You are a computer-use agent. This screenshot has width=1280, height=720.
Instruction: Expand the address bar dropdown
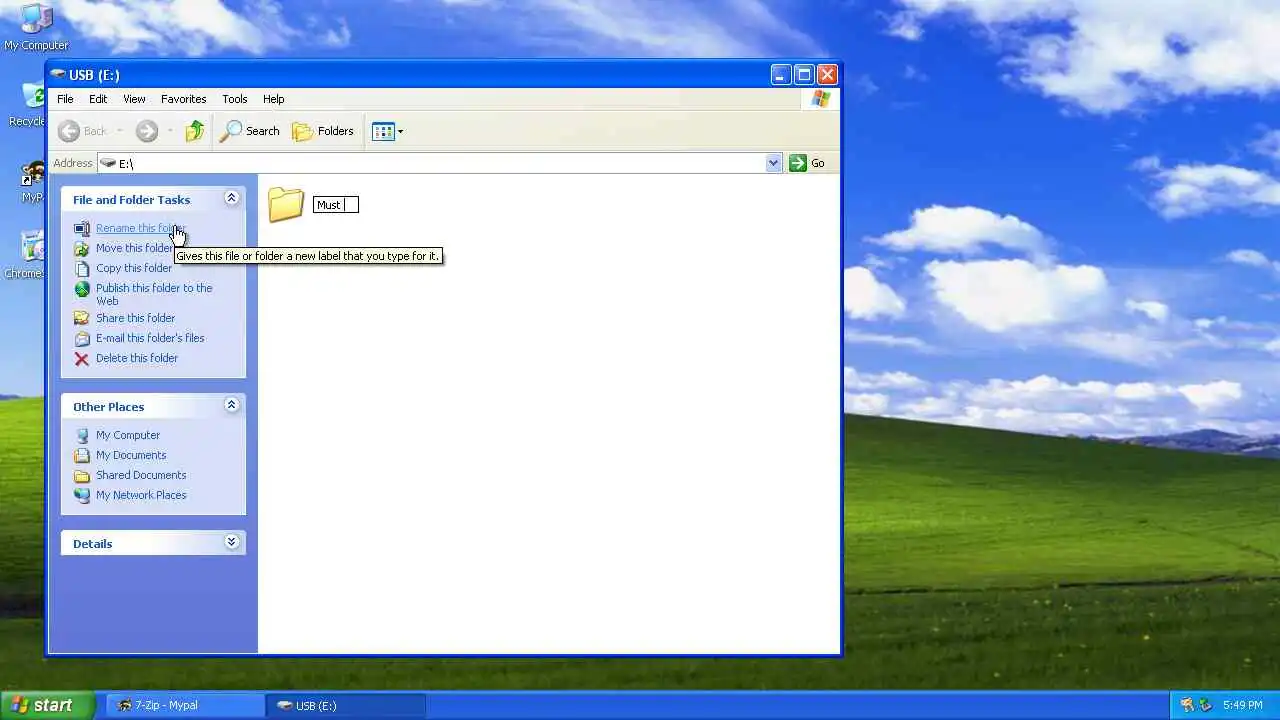click(773, 163)
